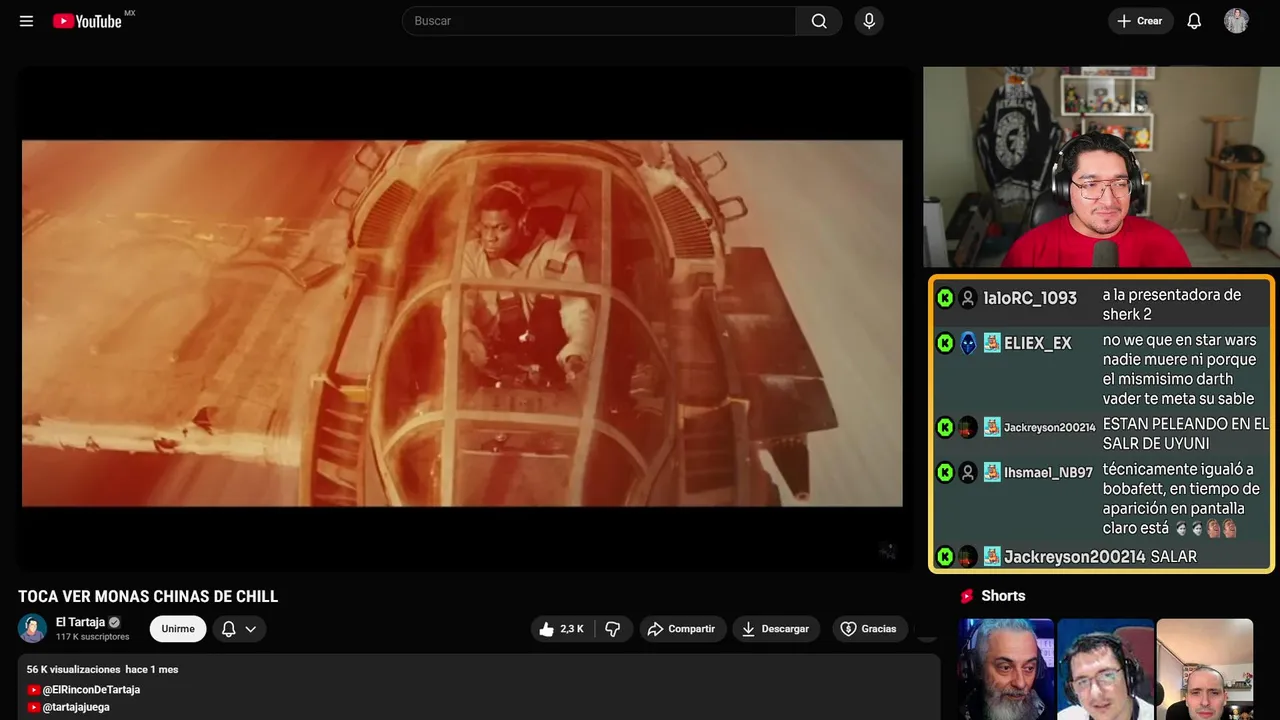Screen dimensions: 1280x720
Task: Open third Shorts thumbnail
Action: [x=1204, y=669]
